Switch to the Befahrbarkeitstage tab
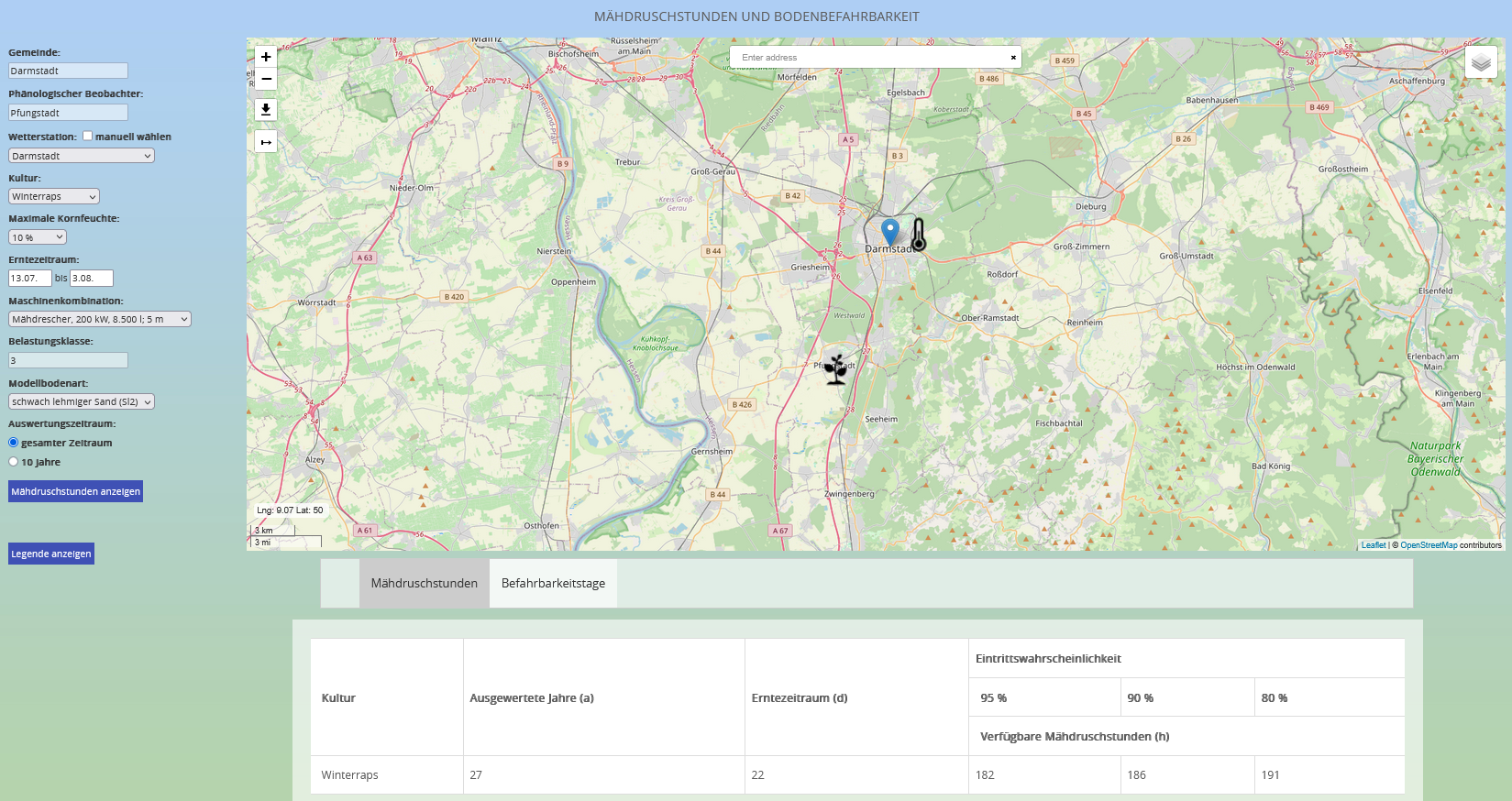Screen dimensions: 1512x801 [553, 584]
